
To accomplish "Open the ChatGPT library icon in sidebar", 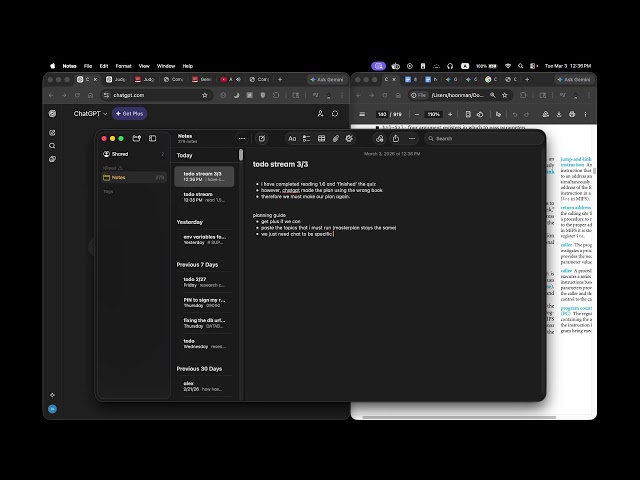I will pos(52,159).
